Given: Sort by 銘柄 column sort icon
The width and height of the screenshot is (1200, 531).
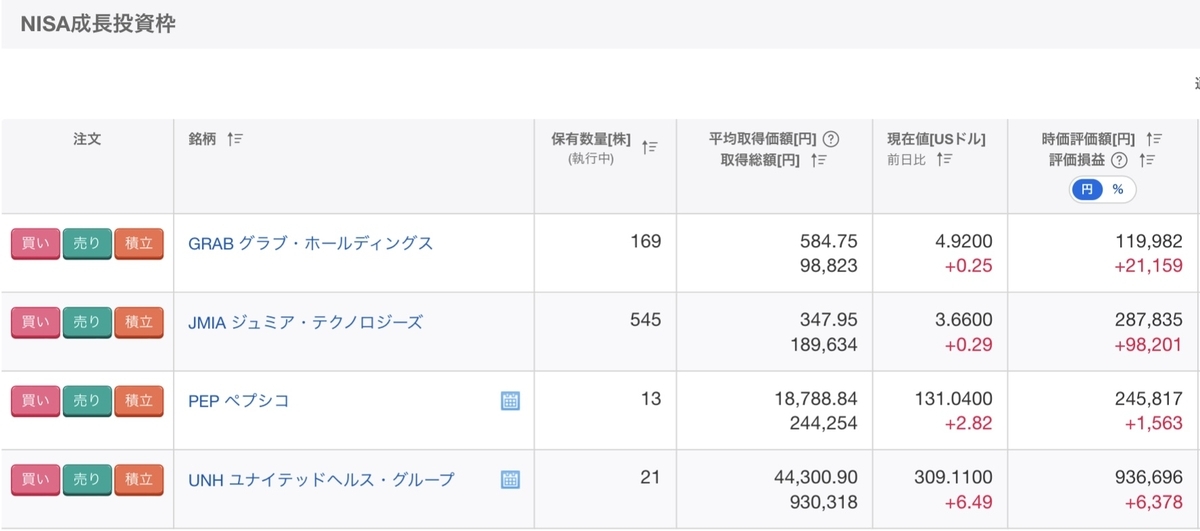Looking at the screenshot, I should coord(235,140).
